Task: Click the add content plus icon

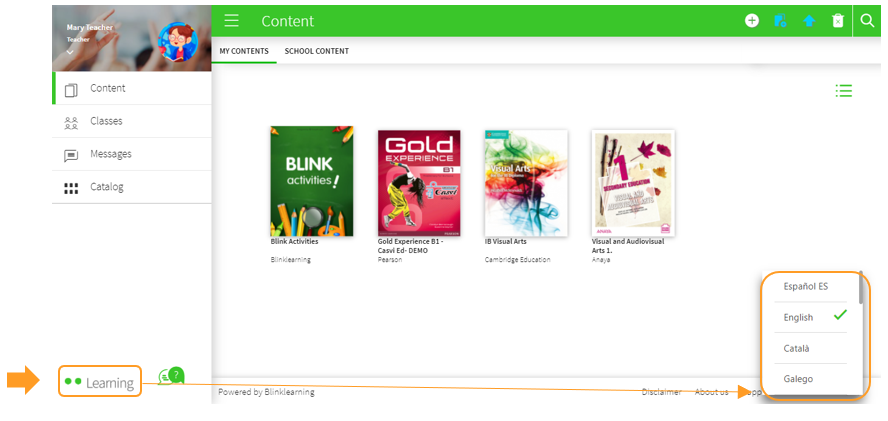Action: pyautogui.click(x=752, y=21)
